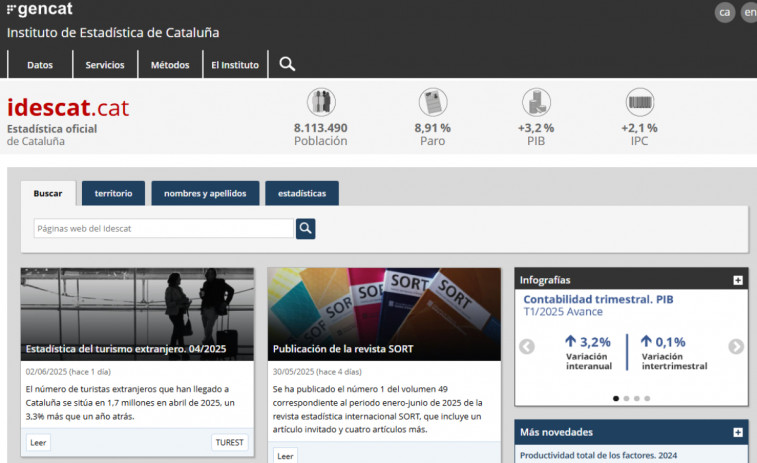This screenshot has width=757, height=463.
Task: Go to next infographic slide arrow
Action: tap(736, 346)
